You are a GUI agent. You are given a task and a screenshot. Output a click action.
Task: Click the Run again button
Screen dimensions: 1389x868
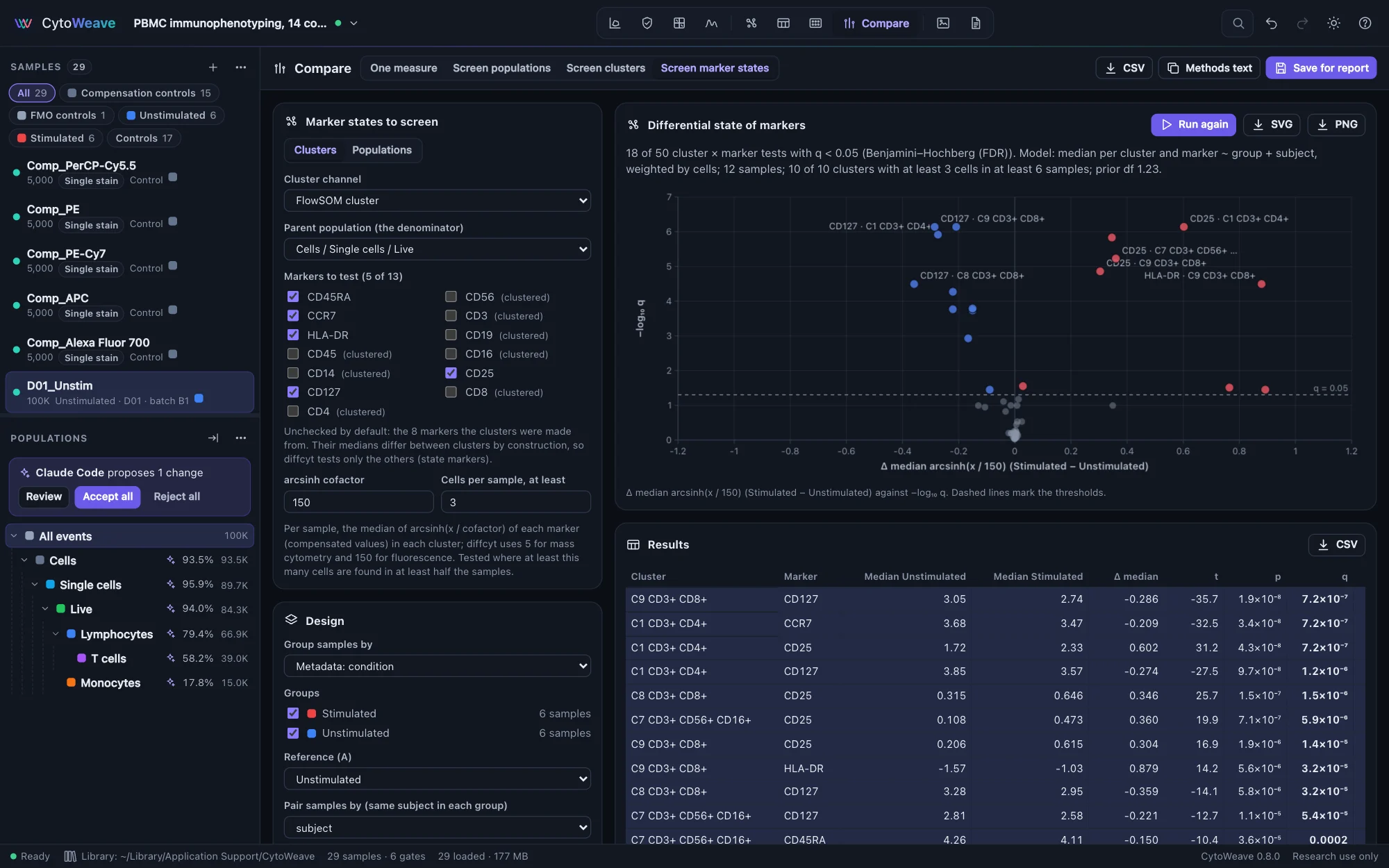click(1193, 125)
